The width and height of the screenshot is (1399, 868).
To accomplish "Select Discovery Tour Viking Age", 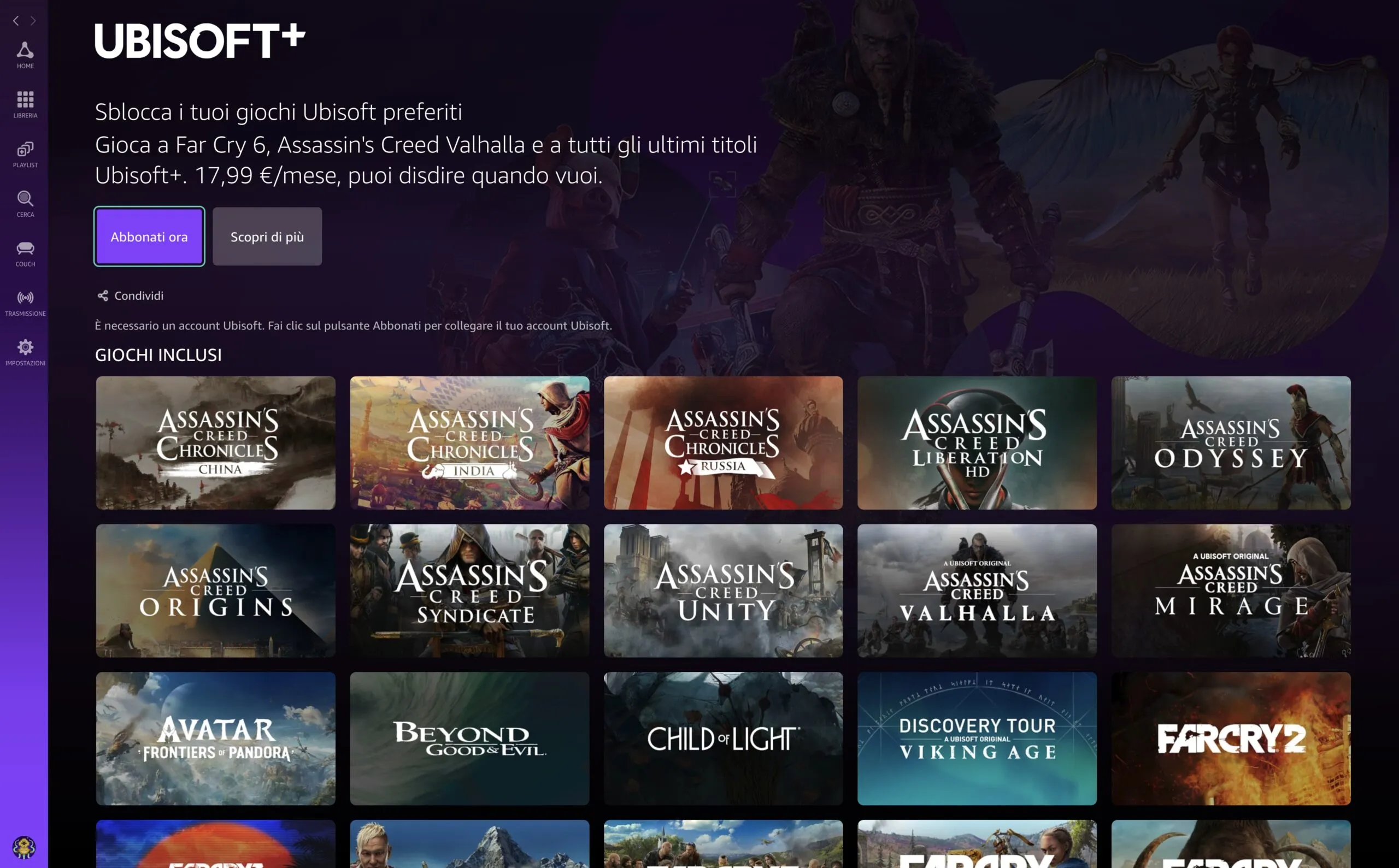I will coord(977,739).
